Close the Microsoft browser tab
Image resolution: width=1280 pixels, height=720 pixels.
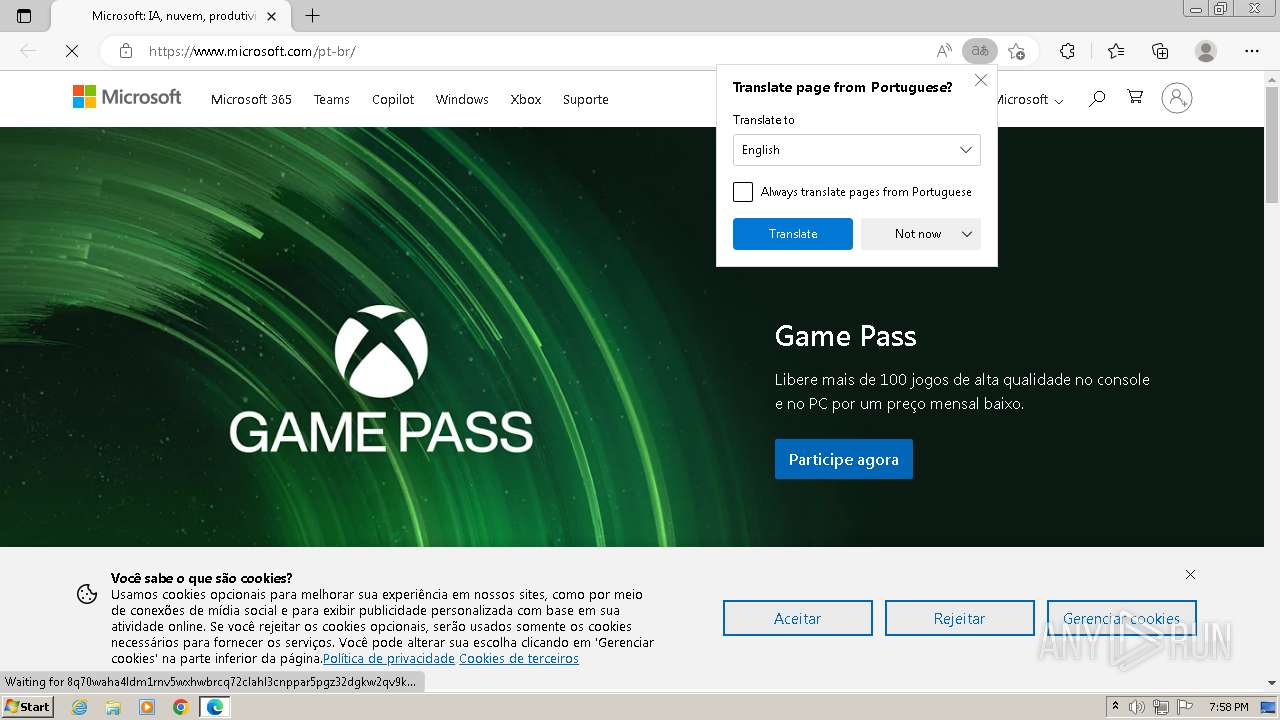click(x=271, y=16)
